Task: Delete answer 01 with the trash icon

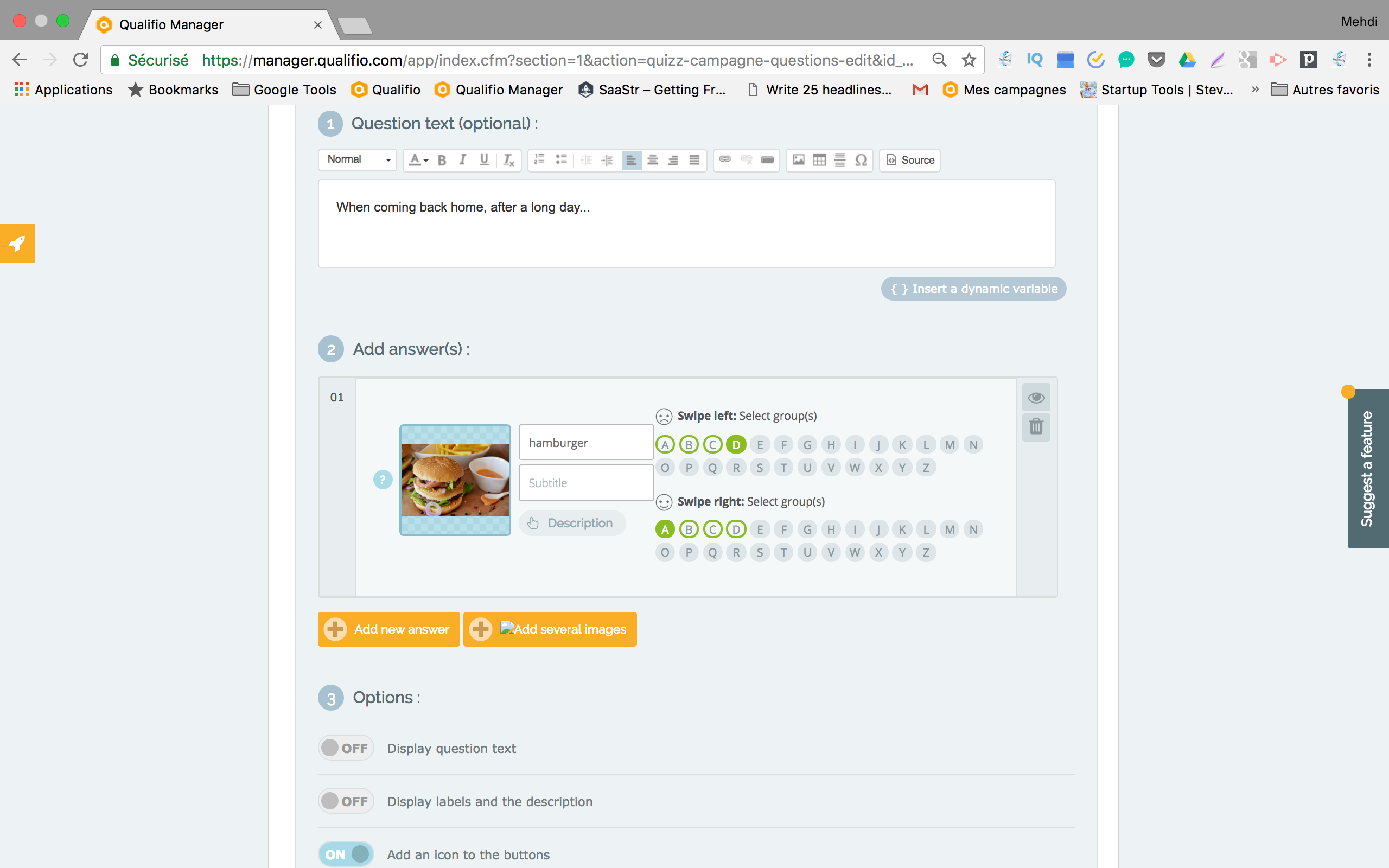Action: 1035,427
